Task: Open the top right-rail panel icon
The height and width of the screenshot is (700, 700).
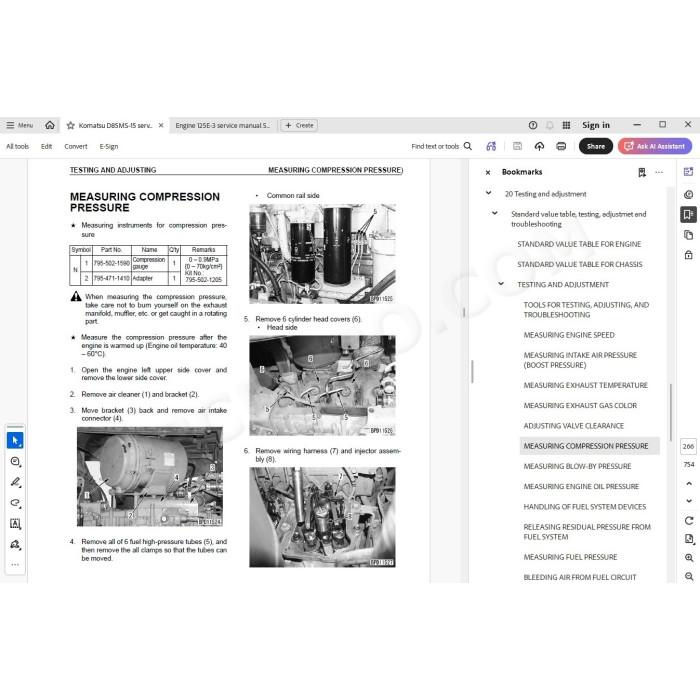Action: [x=688, y=172]
